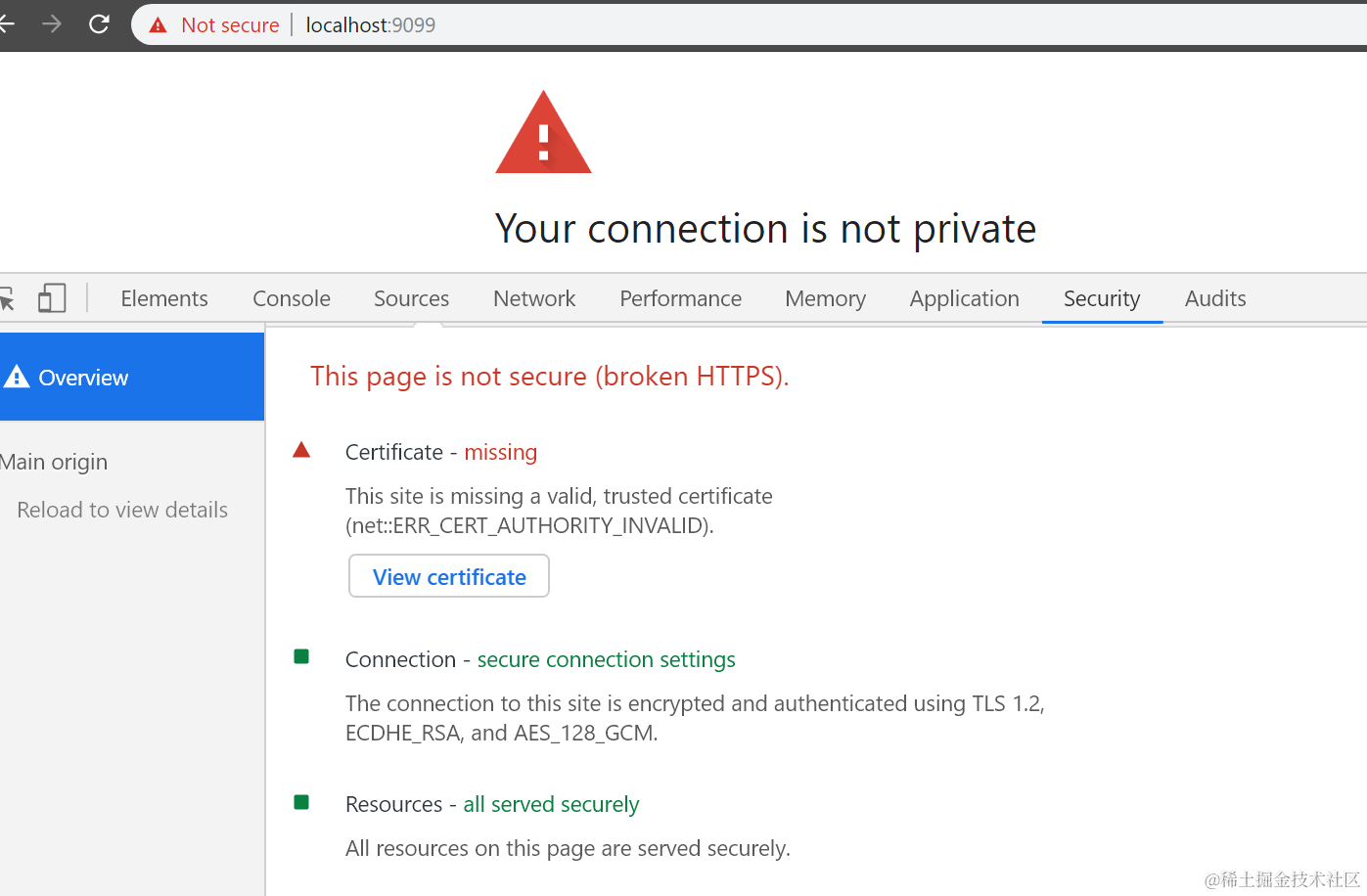Click the green Connection status square

(301, 657)
